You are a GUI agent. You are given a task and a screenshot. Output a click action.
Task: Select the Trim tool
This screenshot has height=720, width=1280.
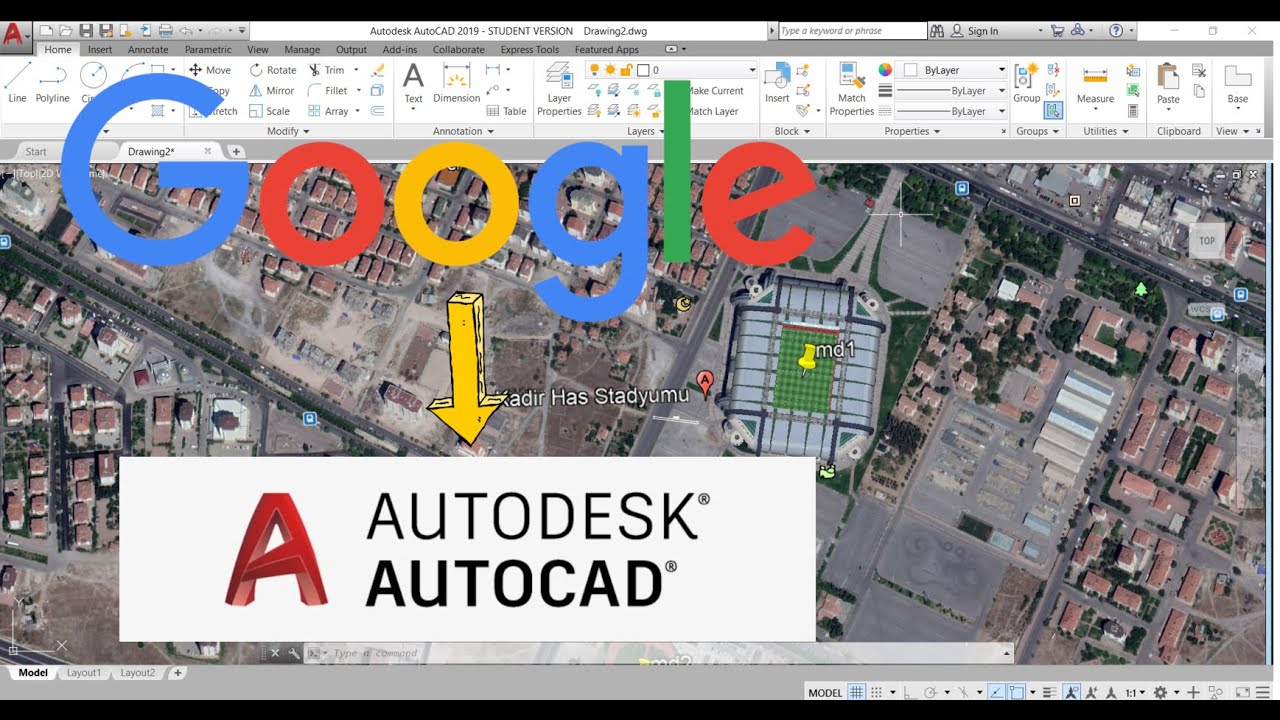click(327, 70)
